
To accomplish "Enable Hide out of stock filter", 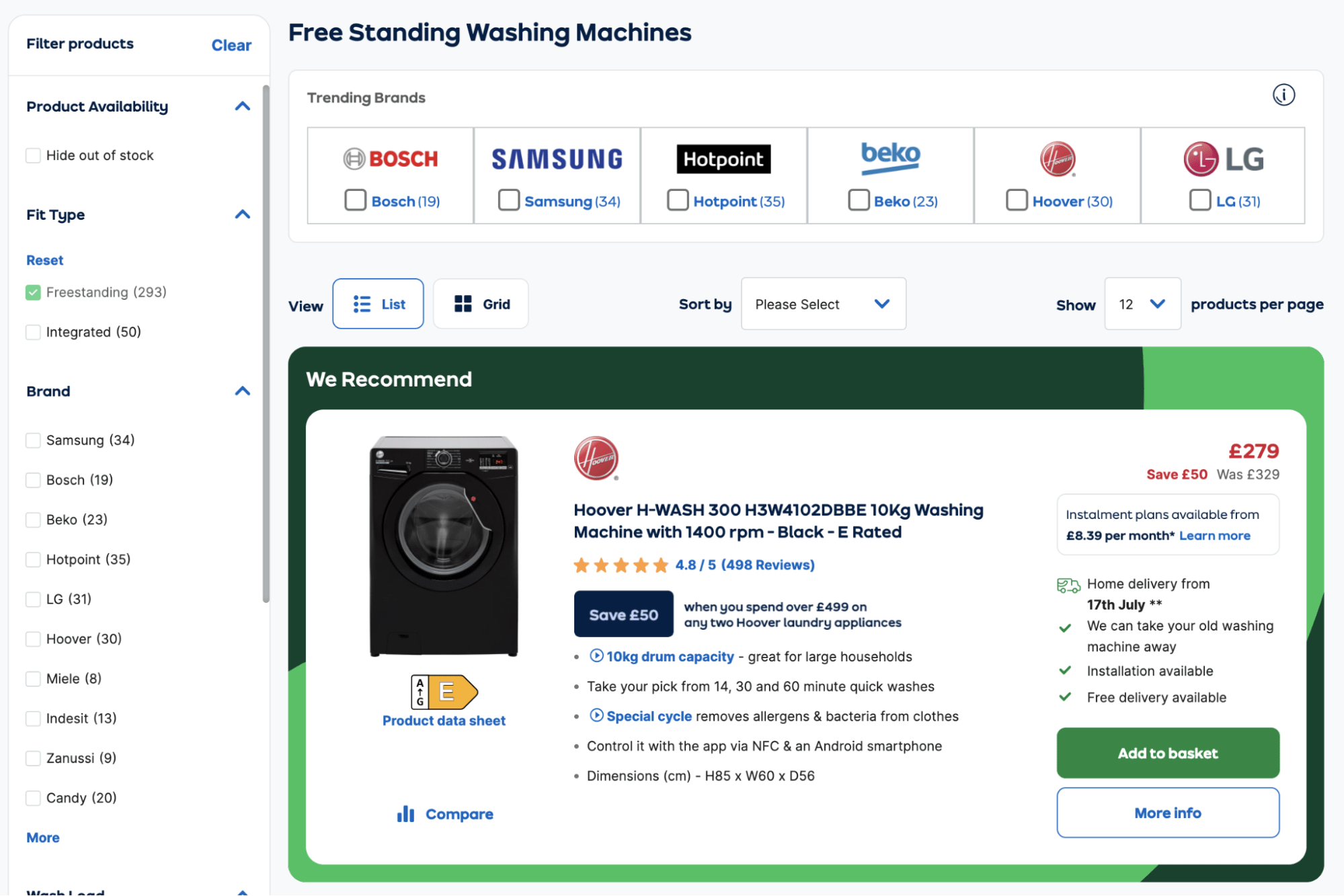I will [x=33, y=155].
